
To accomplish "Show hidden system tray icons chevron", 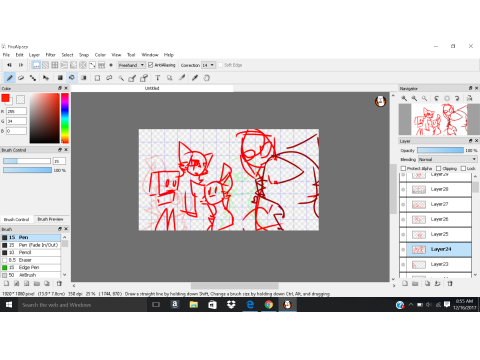I will 411,305.
